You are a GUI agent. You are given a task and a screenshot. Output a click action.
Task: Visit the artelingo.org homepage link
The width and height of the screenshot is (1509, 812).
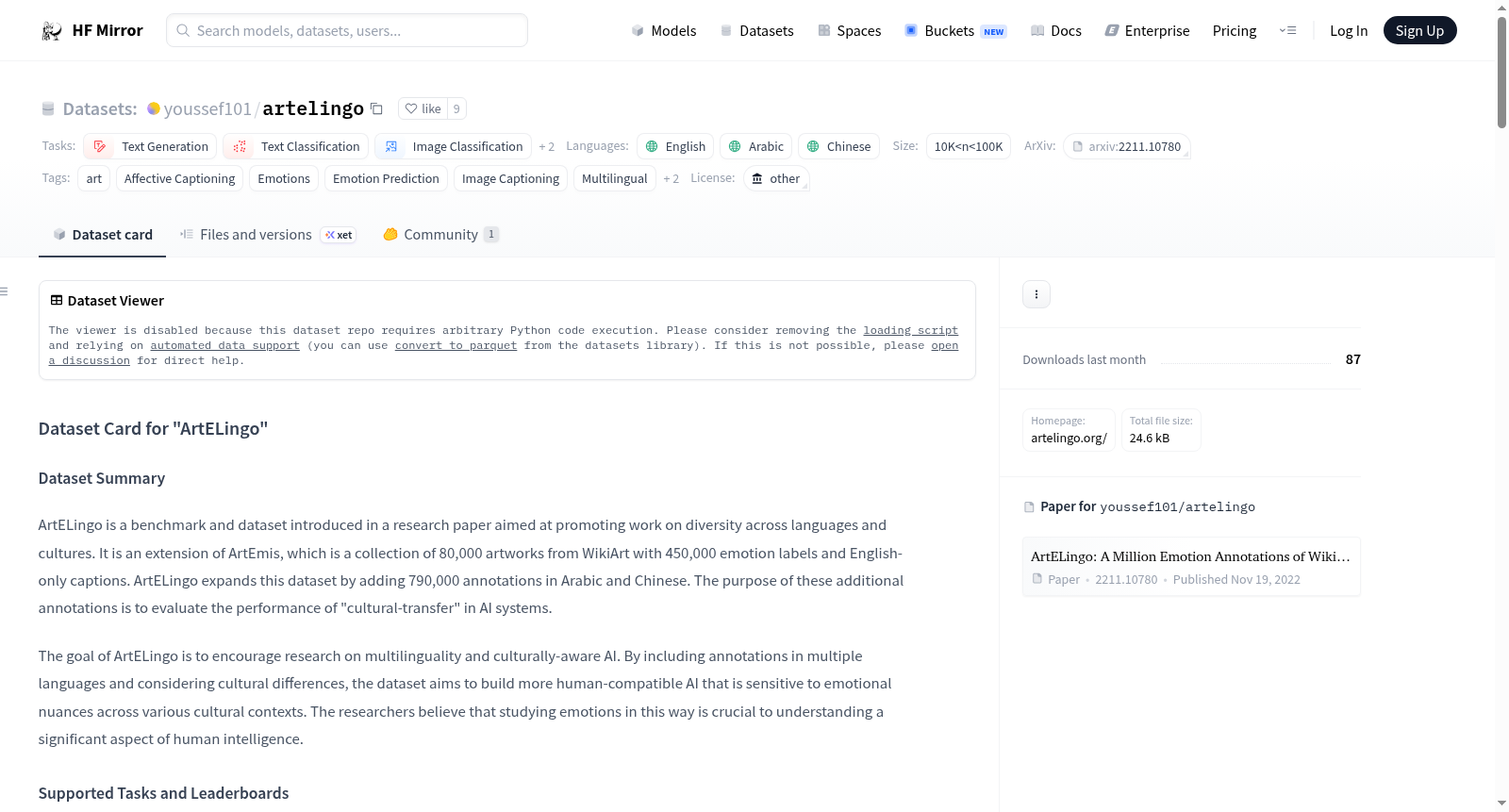click(1069, 430)
